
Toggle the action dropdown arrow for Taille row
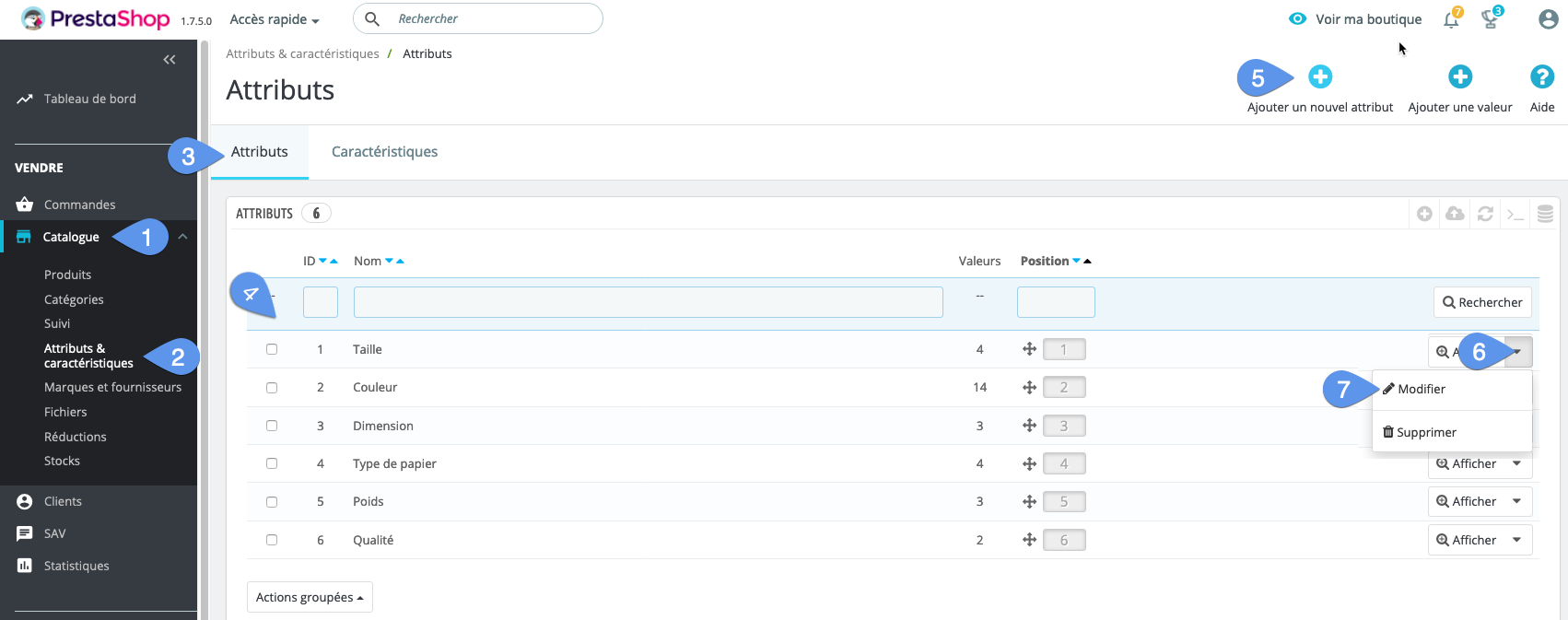(1517, 351)
